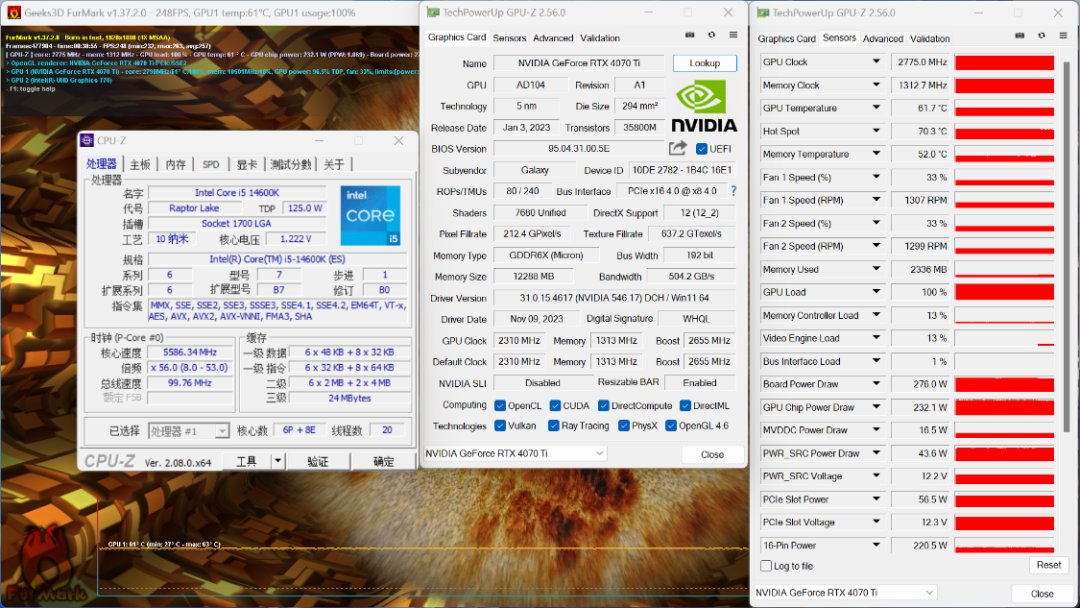Click the CPU-Z title bar app icon

87,140
